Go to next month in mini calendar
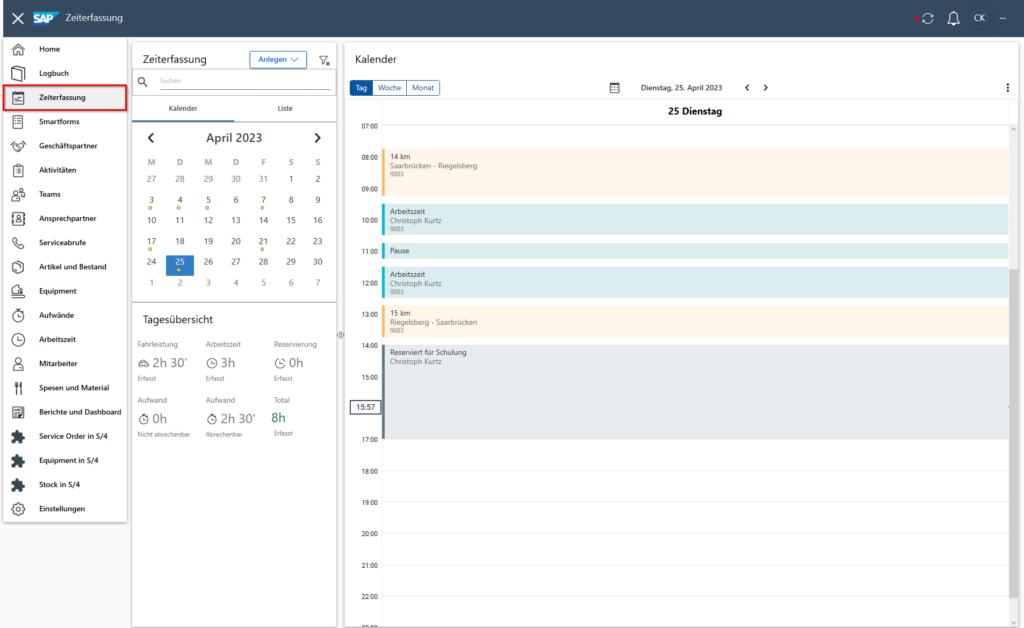 (318, 138)
